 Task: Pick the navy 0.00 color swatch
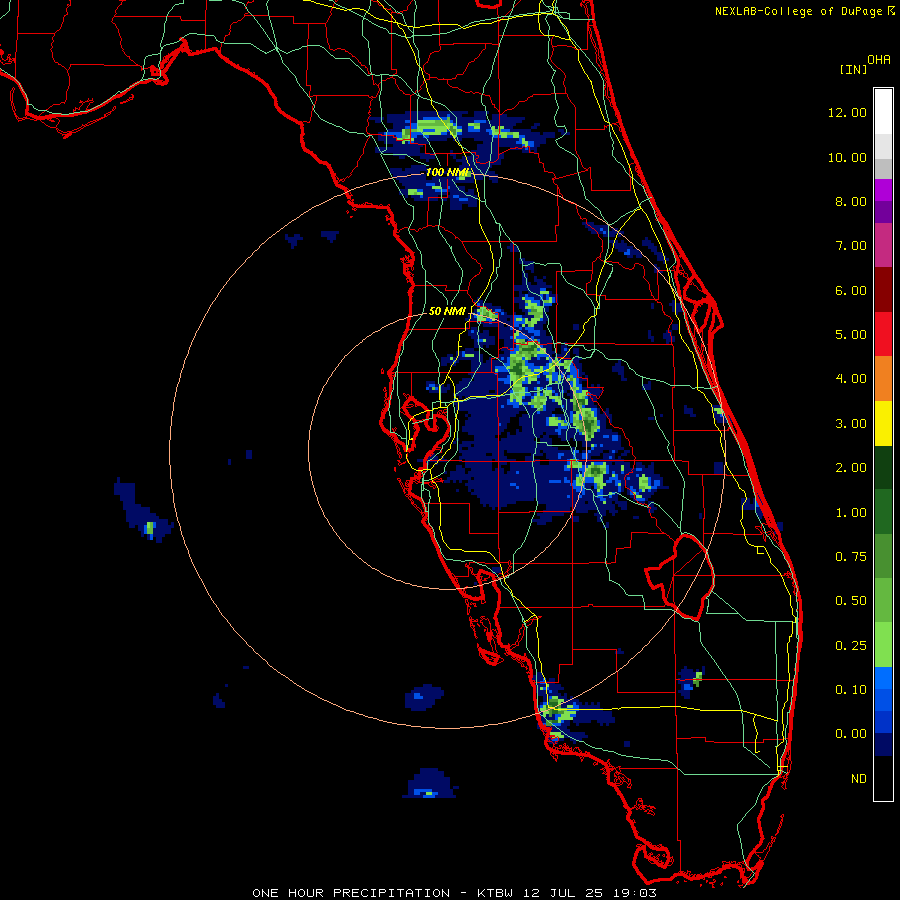(883, 745)
